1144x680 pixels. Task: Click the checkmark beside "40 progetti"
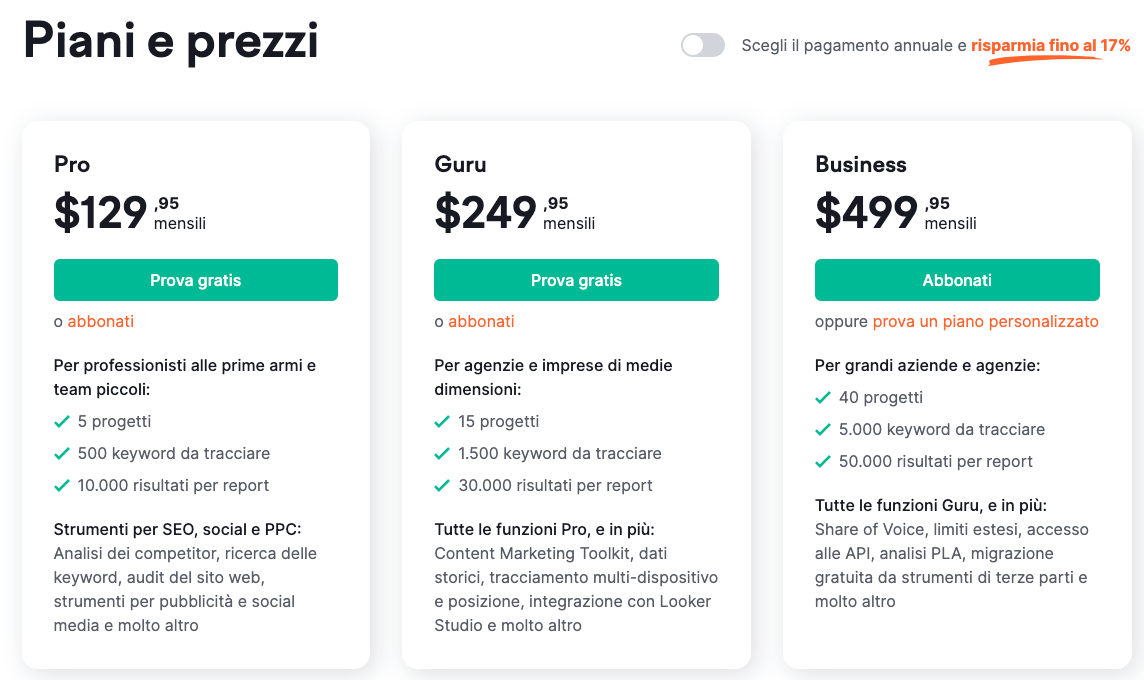coord(822,397)
